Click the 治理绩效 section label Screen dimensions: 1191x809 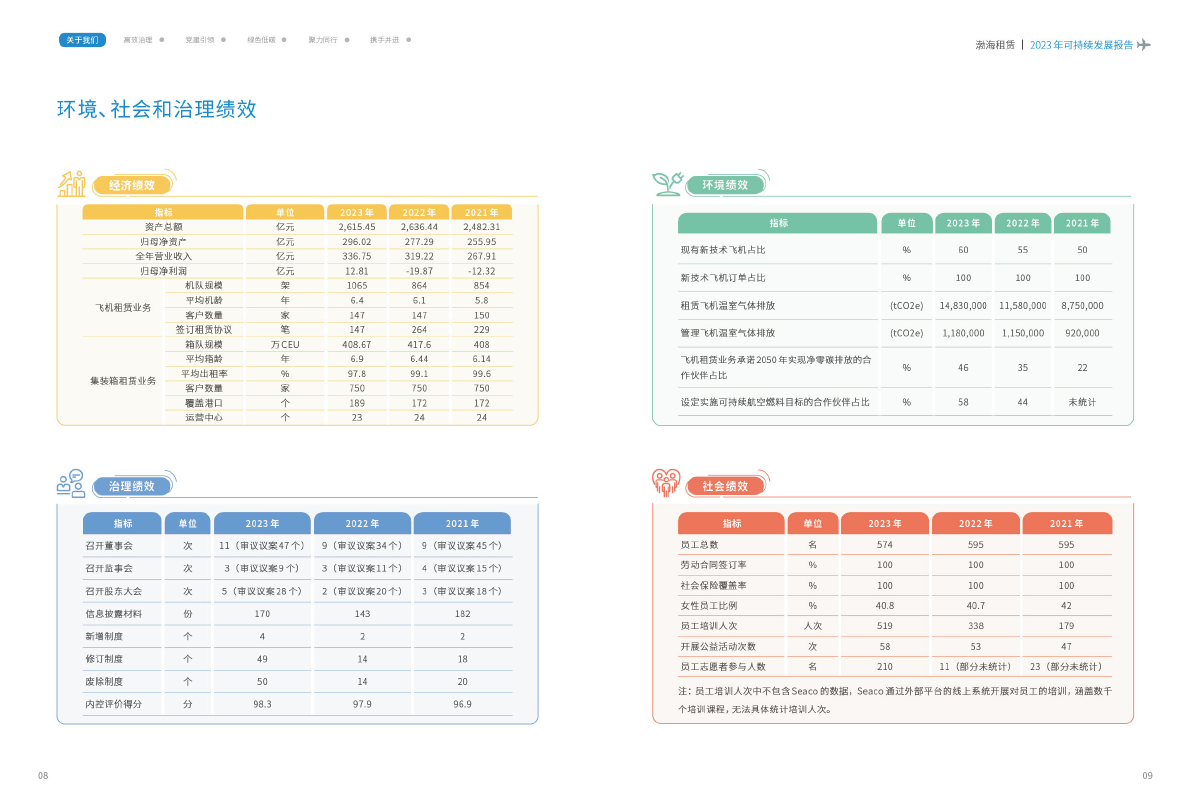132,486
